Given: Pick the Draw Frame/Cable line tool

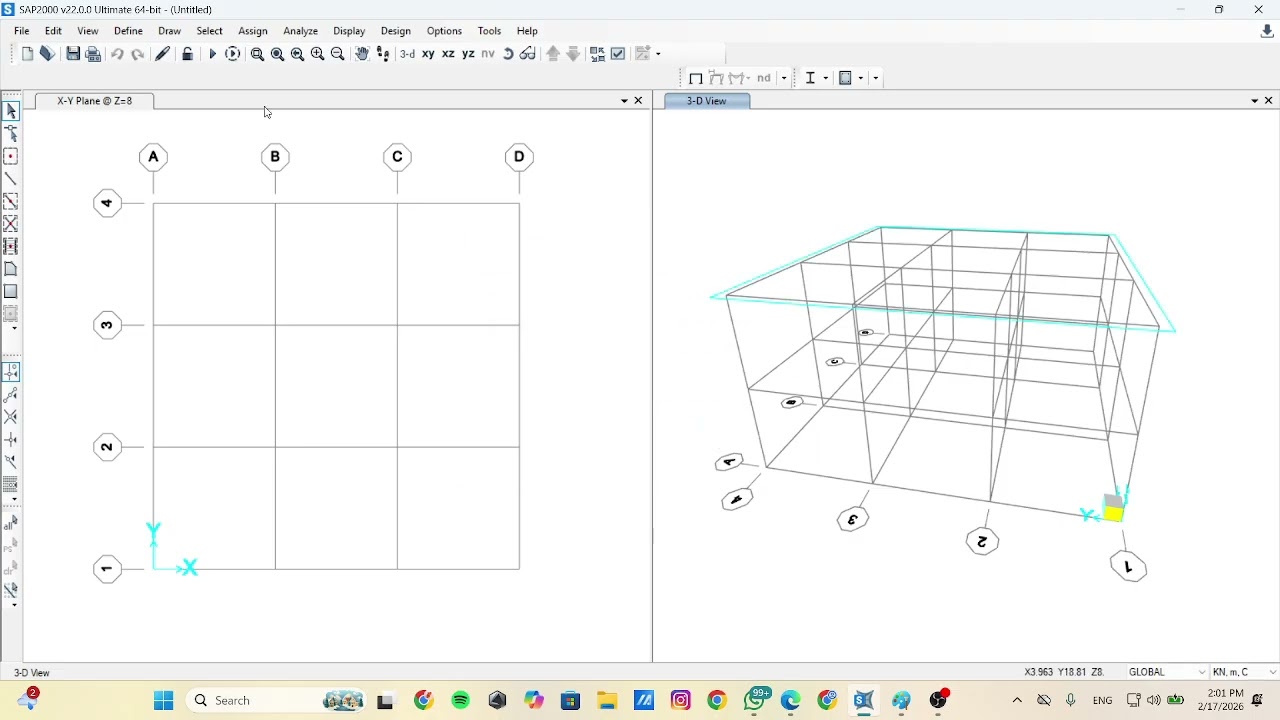Looking at the screenshot, I should [x=11, y=179].
